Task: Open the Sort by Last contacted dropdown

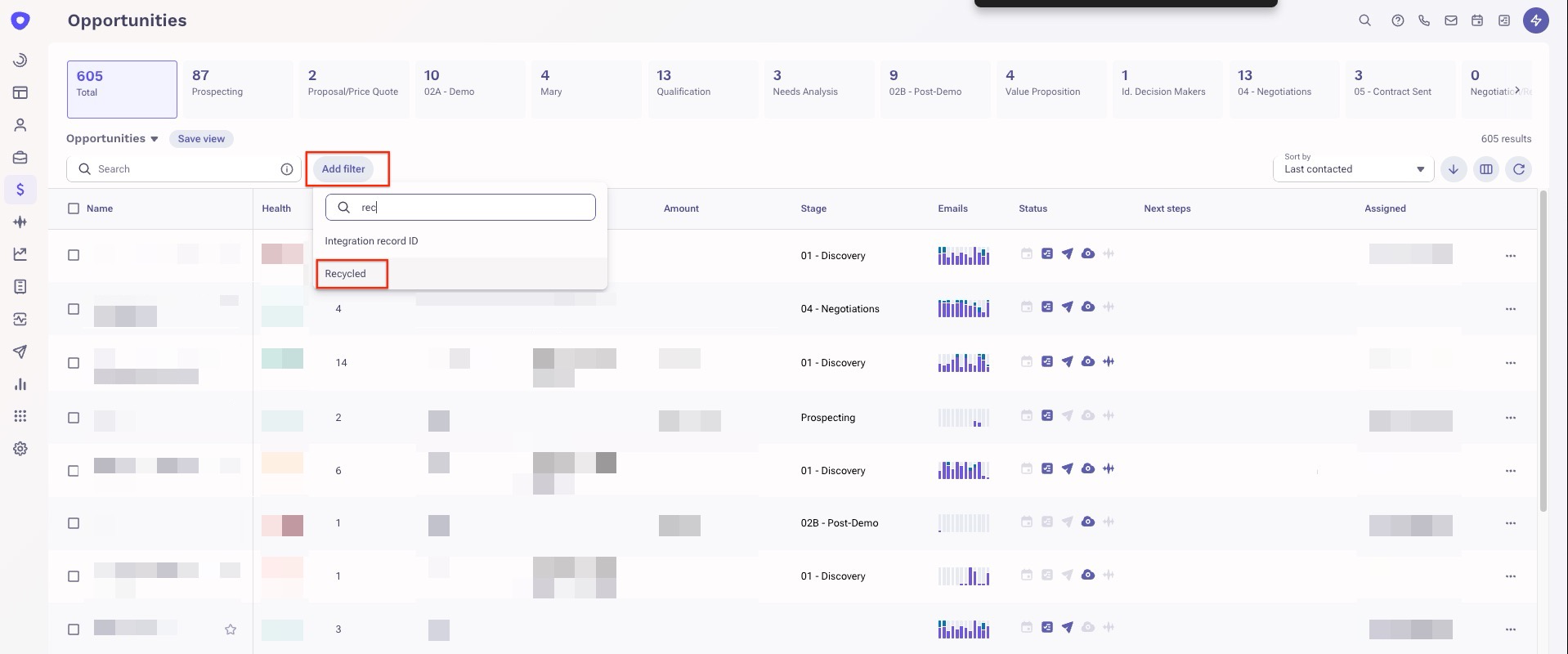Action: [x=1353, y=169]
